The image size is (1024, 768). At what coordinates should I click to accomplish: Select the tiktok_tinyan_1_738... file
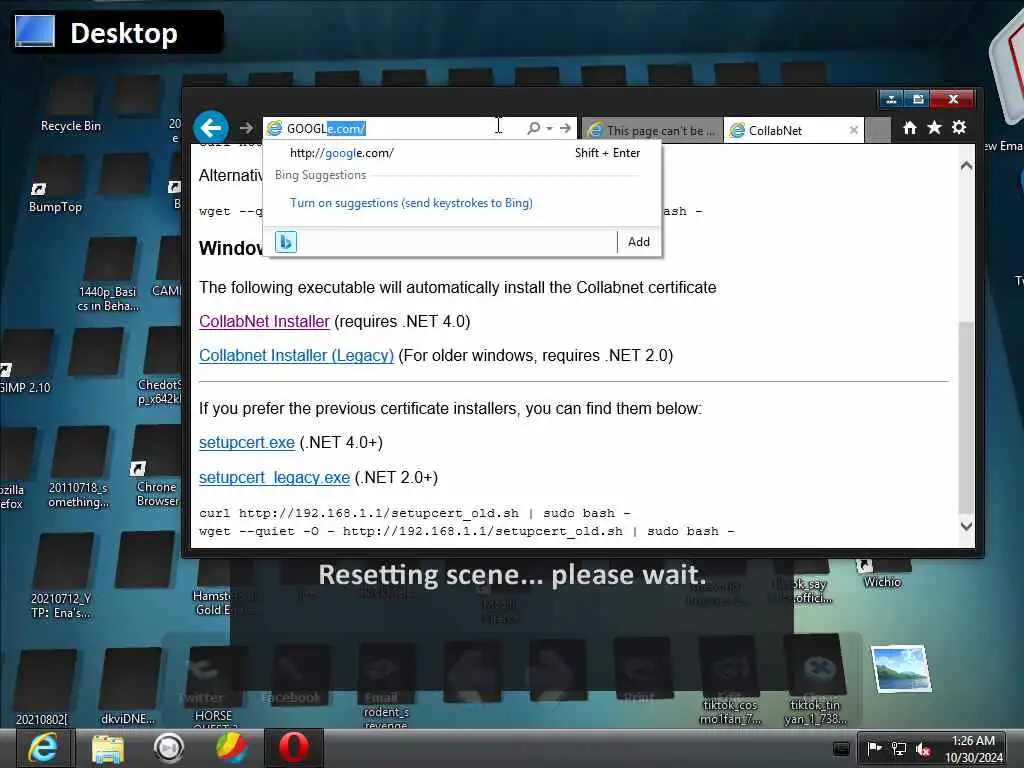(x=815, y=681)
